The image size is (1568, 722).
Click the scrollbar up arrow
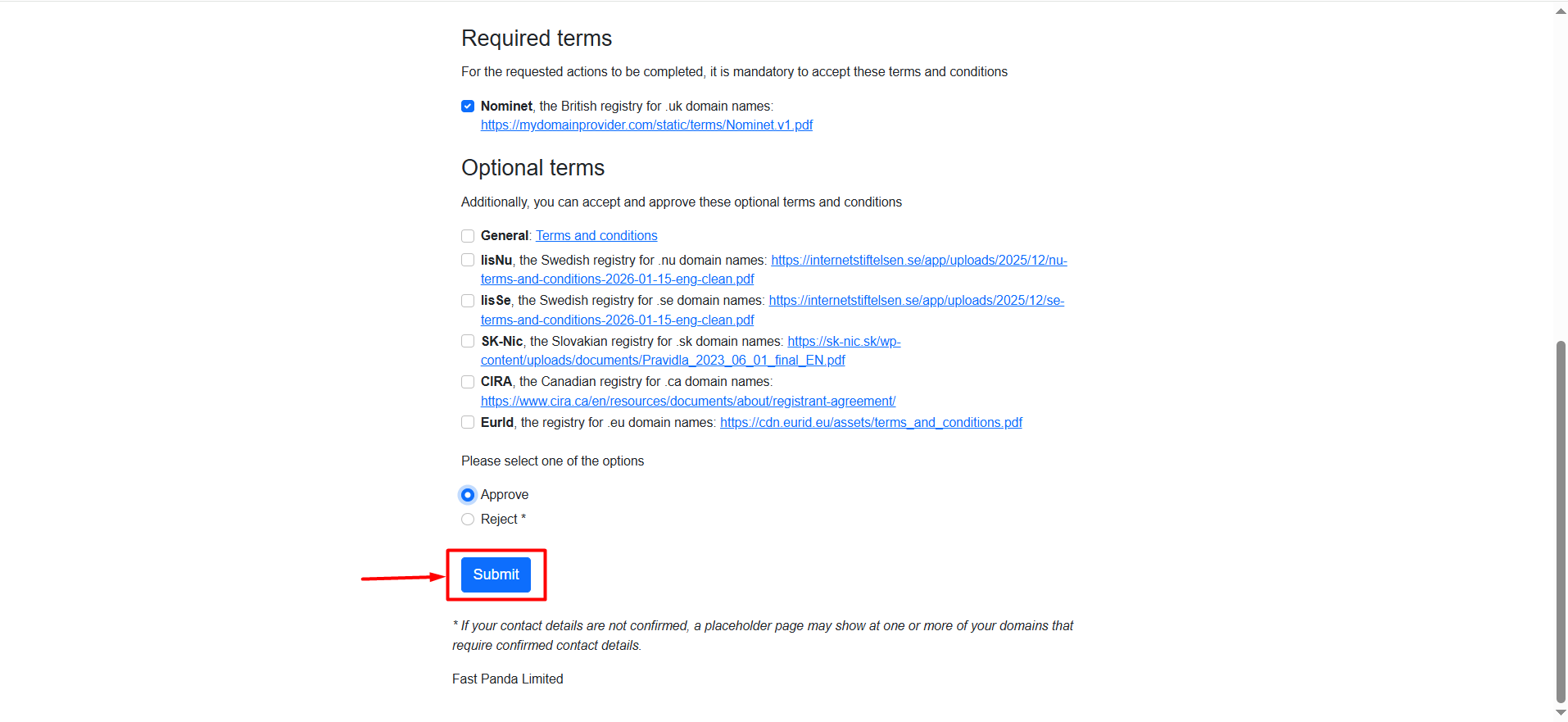(x=1561, y=11)
